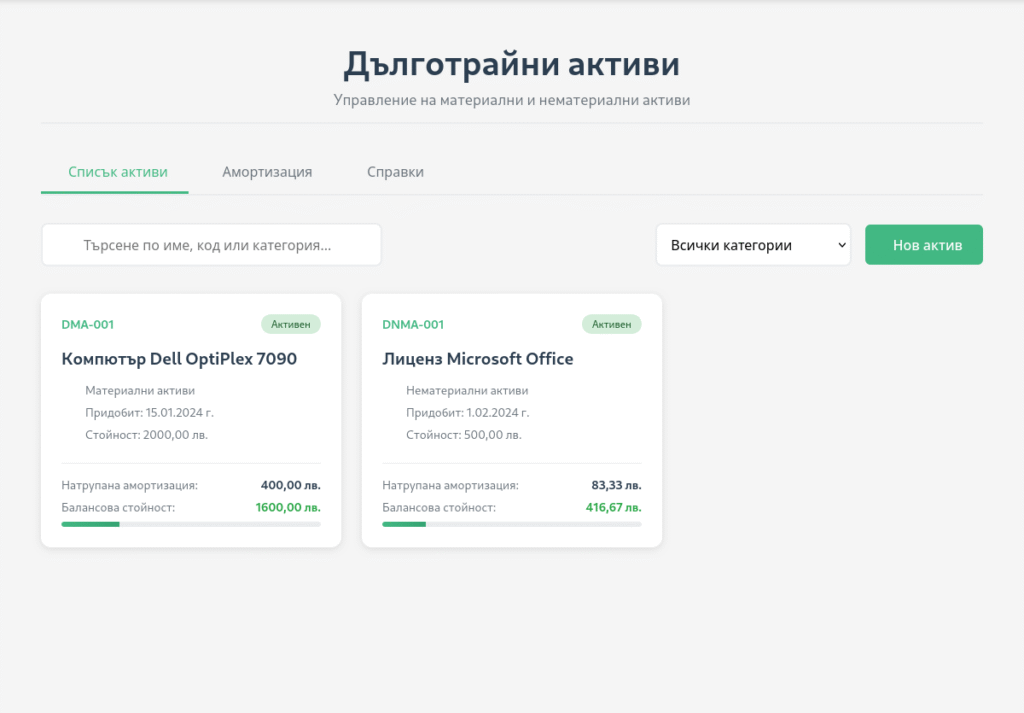Click cost Стойност: 500,00 лв.

click(464, 435)
